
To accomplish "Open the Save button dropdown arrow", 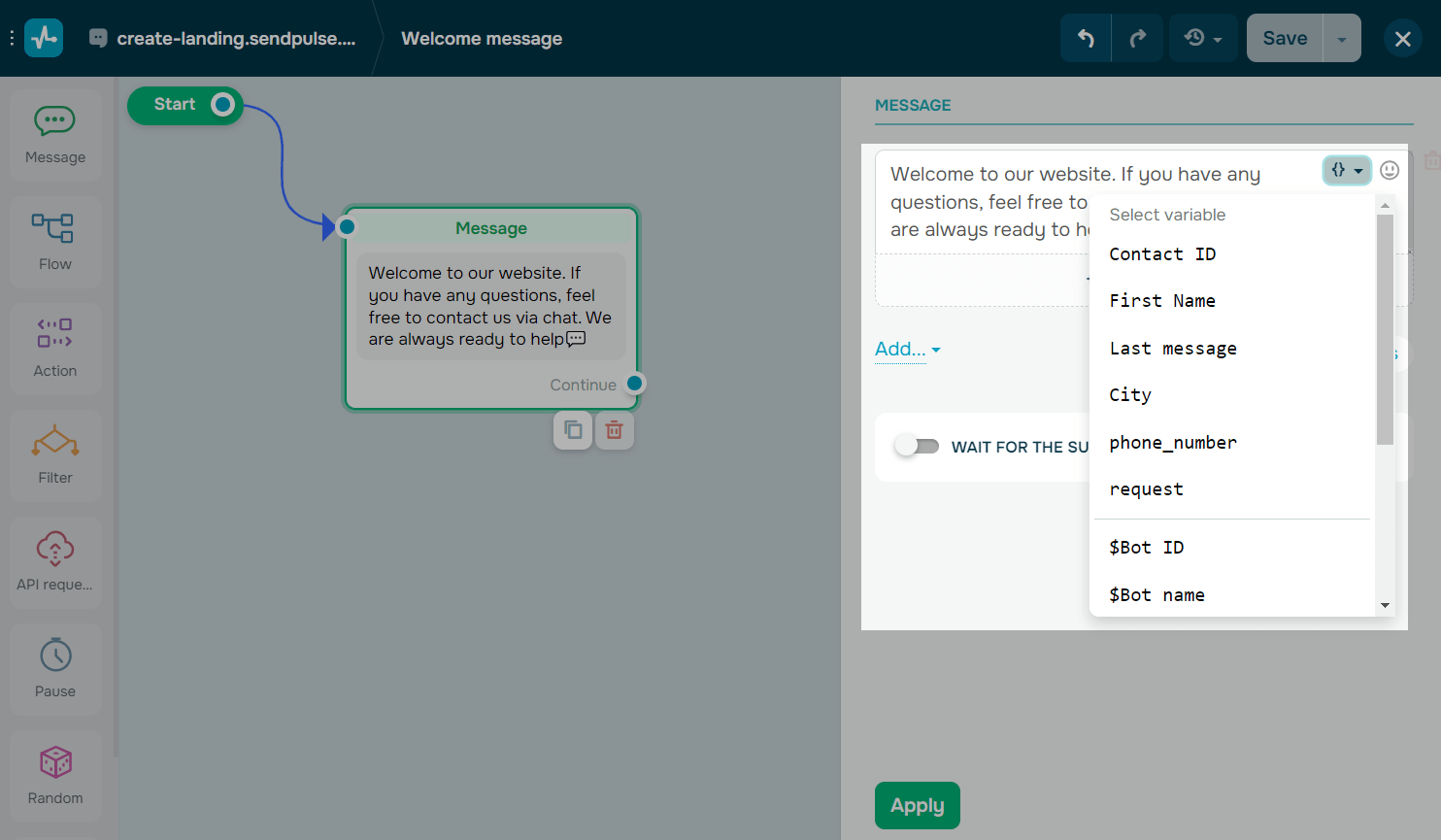I will [x=1342, y=38].
